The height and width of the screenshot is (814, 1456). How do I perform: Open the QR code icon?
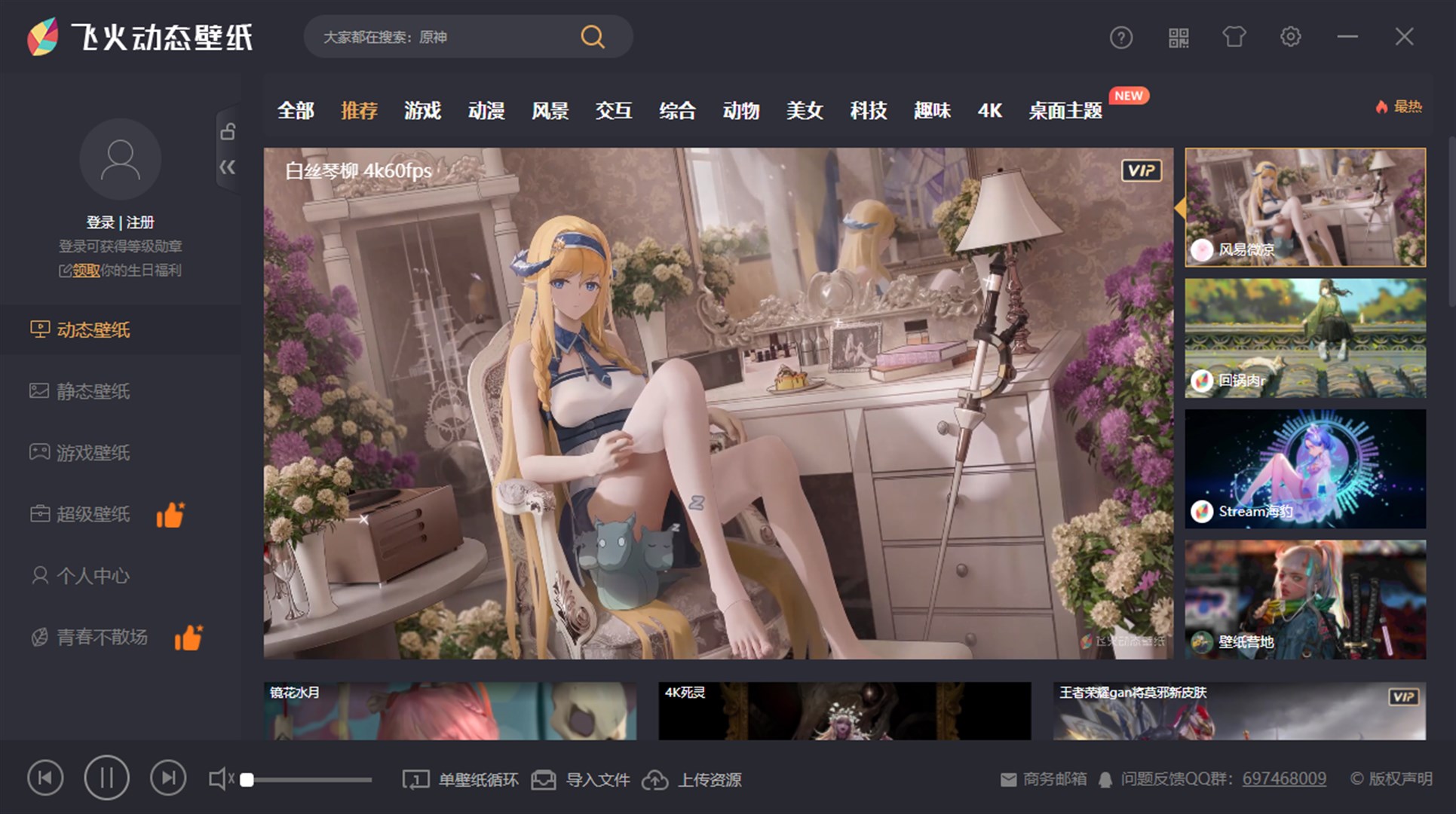click(1179, 37)
